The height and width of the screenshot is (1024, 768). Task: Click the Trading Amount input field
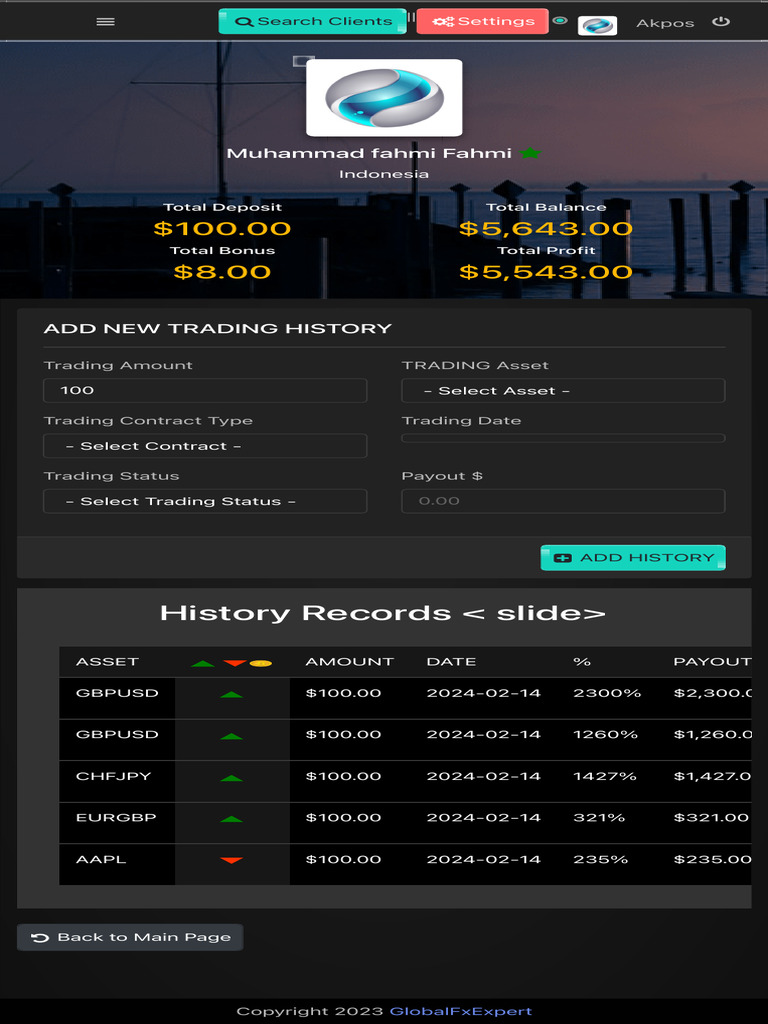pyautogui.click(x=205, y=391)
